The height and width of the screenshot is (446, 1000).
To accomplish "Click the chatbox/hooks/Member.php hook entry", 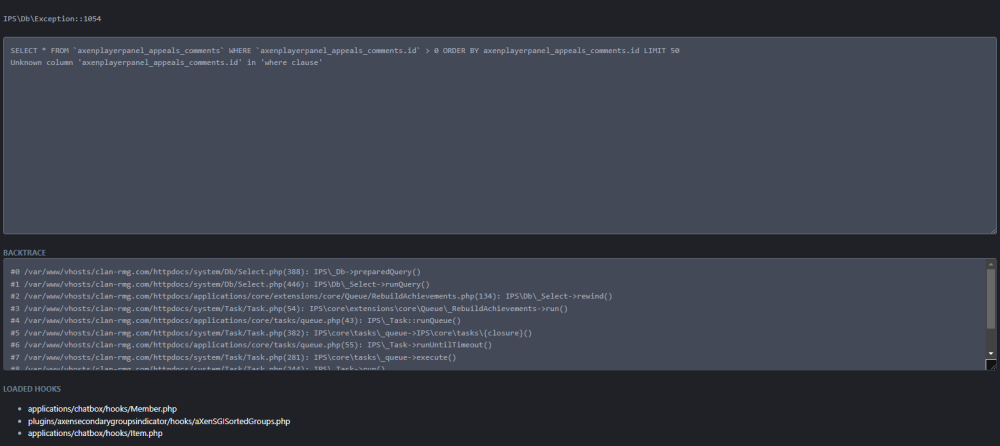I will click(102, 409).
